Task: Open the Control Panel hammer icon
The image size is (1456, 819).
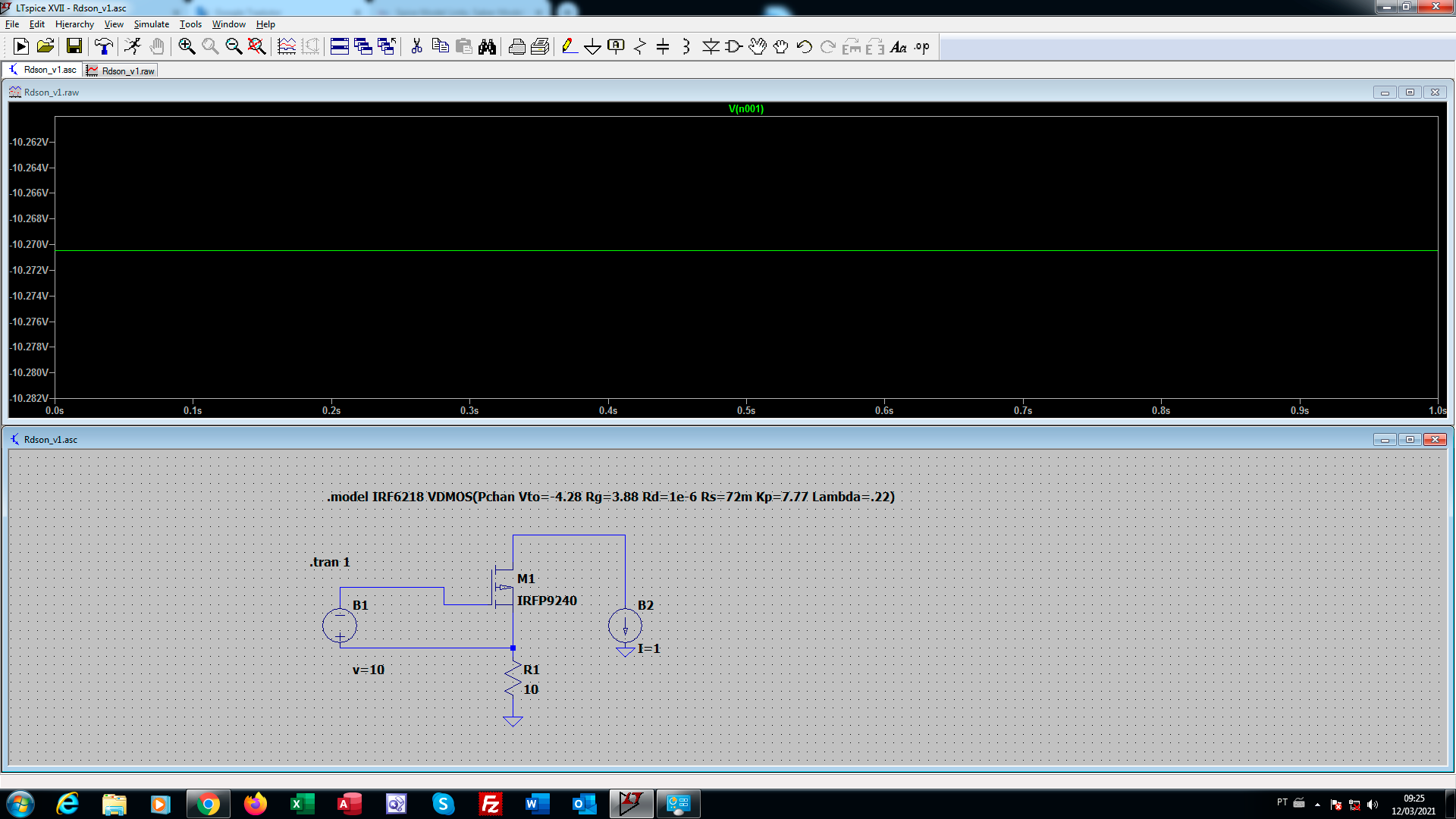Action: (x=104, y=47)
